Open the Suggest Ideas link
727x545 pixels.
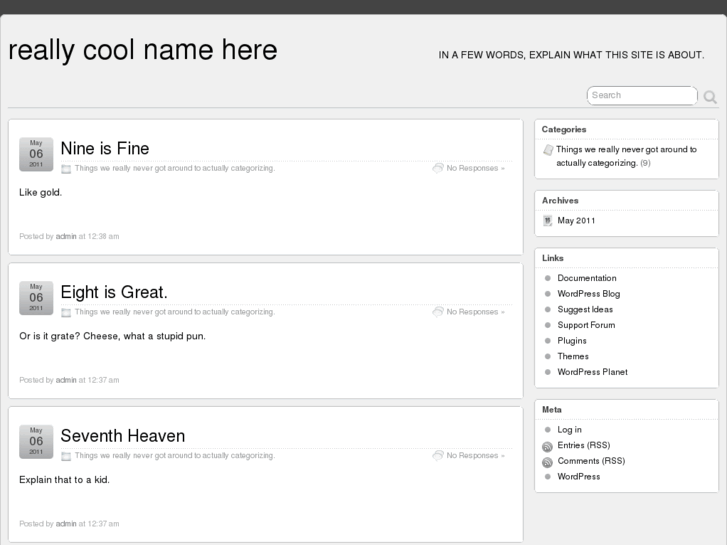click(585, 309)
